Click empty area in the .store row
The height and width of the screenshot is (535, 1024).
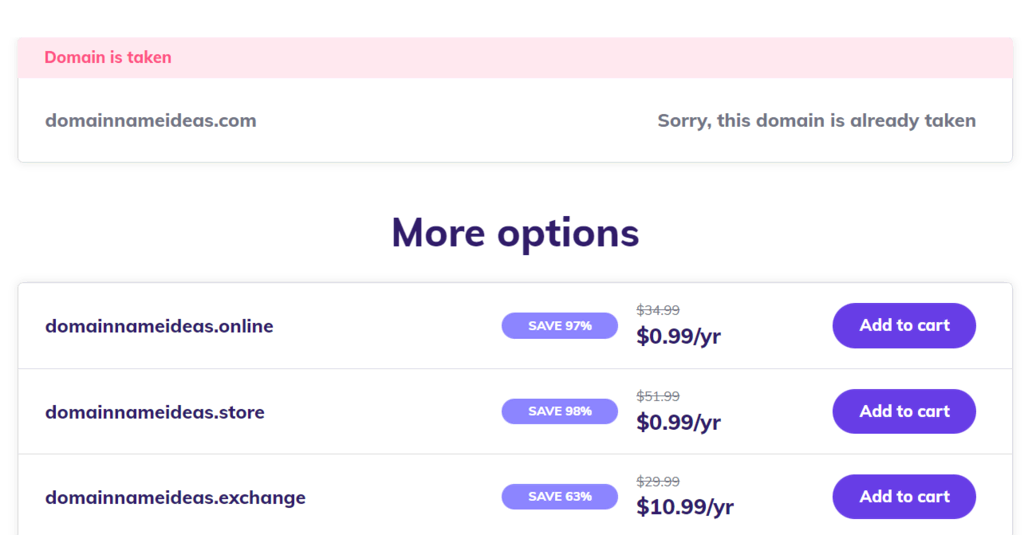[390, 412]
